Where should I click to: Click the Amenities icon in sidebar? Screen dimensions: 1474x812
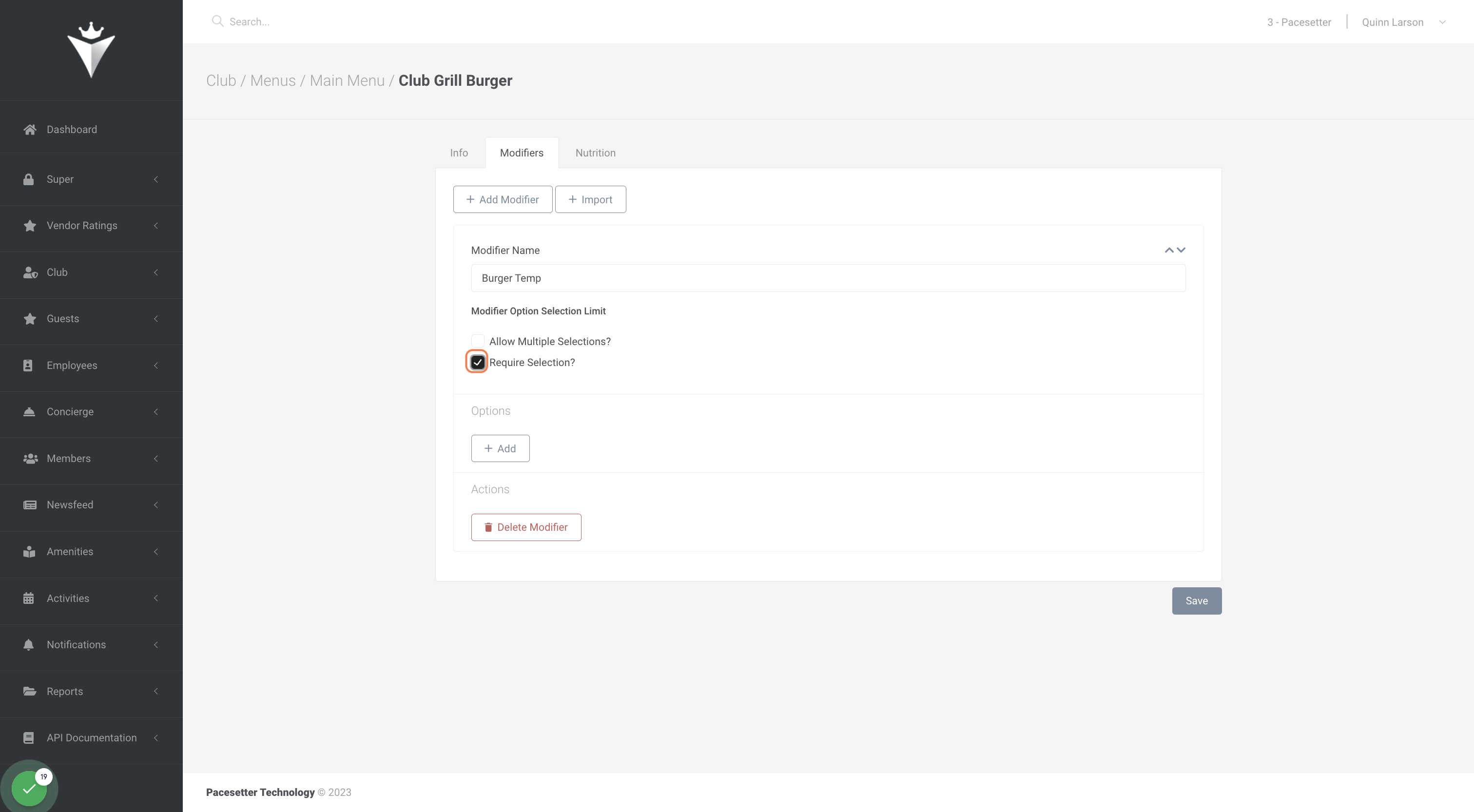[29, 552]
